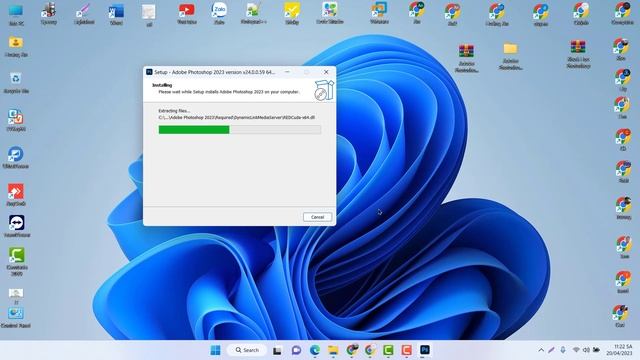640x360 pixels.
Task: Launch the Notepad++ desktop shortcut
Action: 253,13
